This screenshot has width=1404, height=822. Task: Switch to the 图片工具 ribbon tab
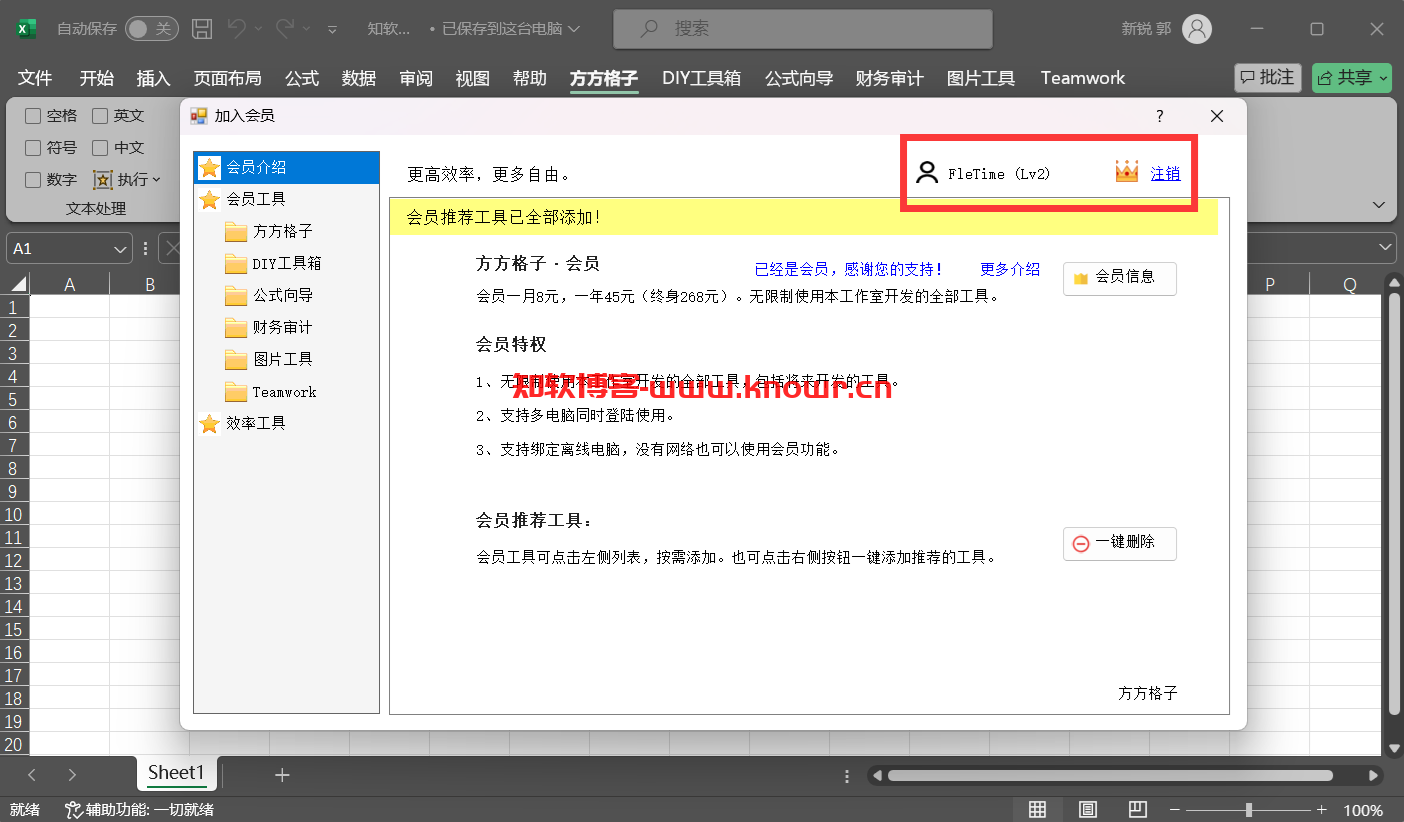(x=981, y=78)
